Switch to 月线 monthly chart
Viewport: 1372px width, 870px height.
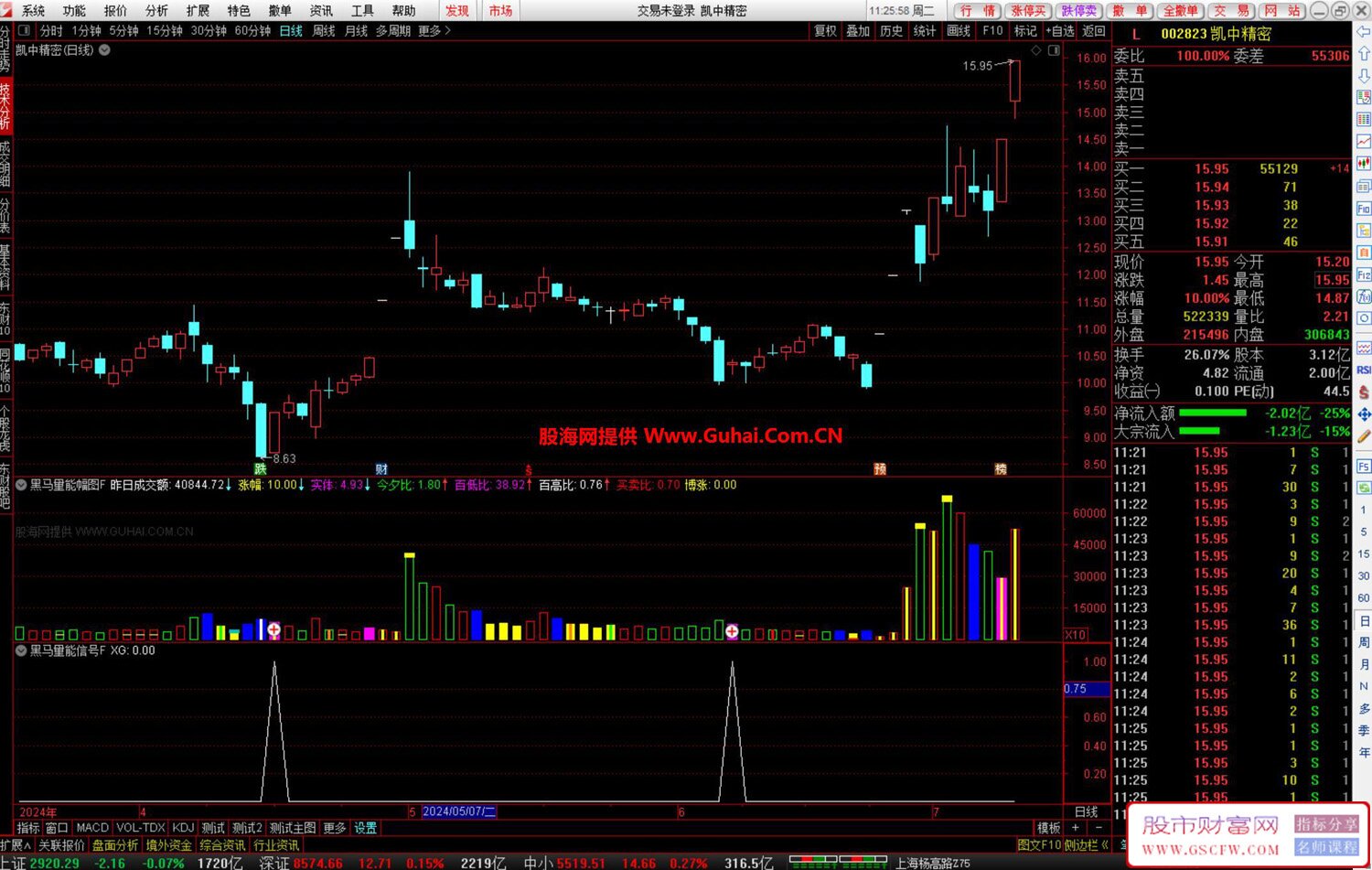(356, 31)
